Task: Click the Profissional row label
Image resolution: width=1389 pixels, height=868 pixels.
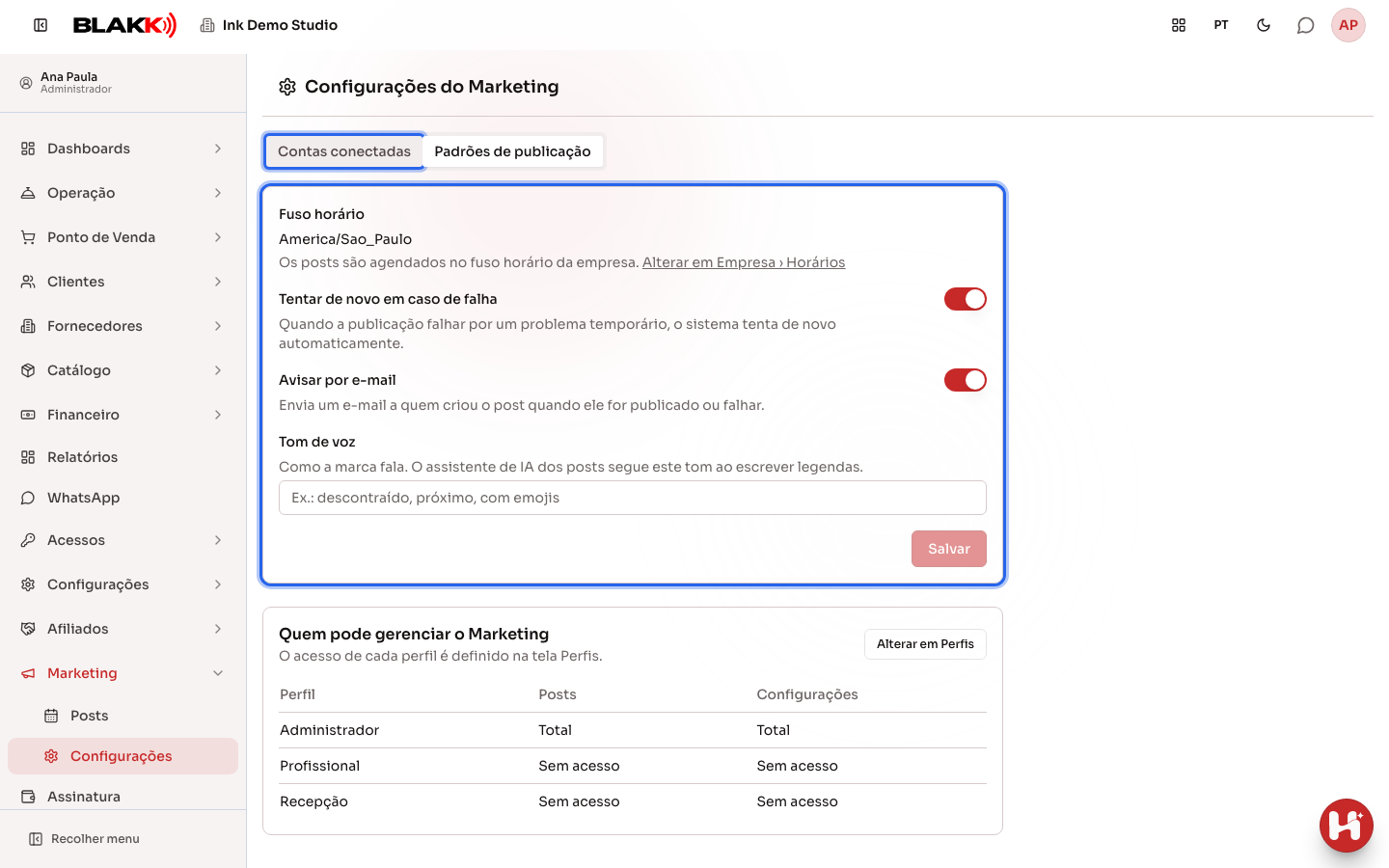Action: coord(319,766)
